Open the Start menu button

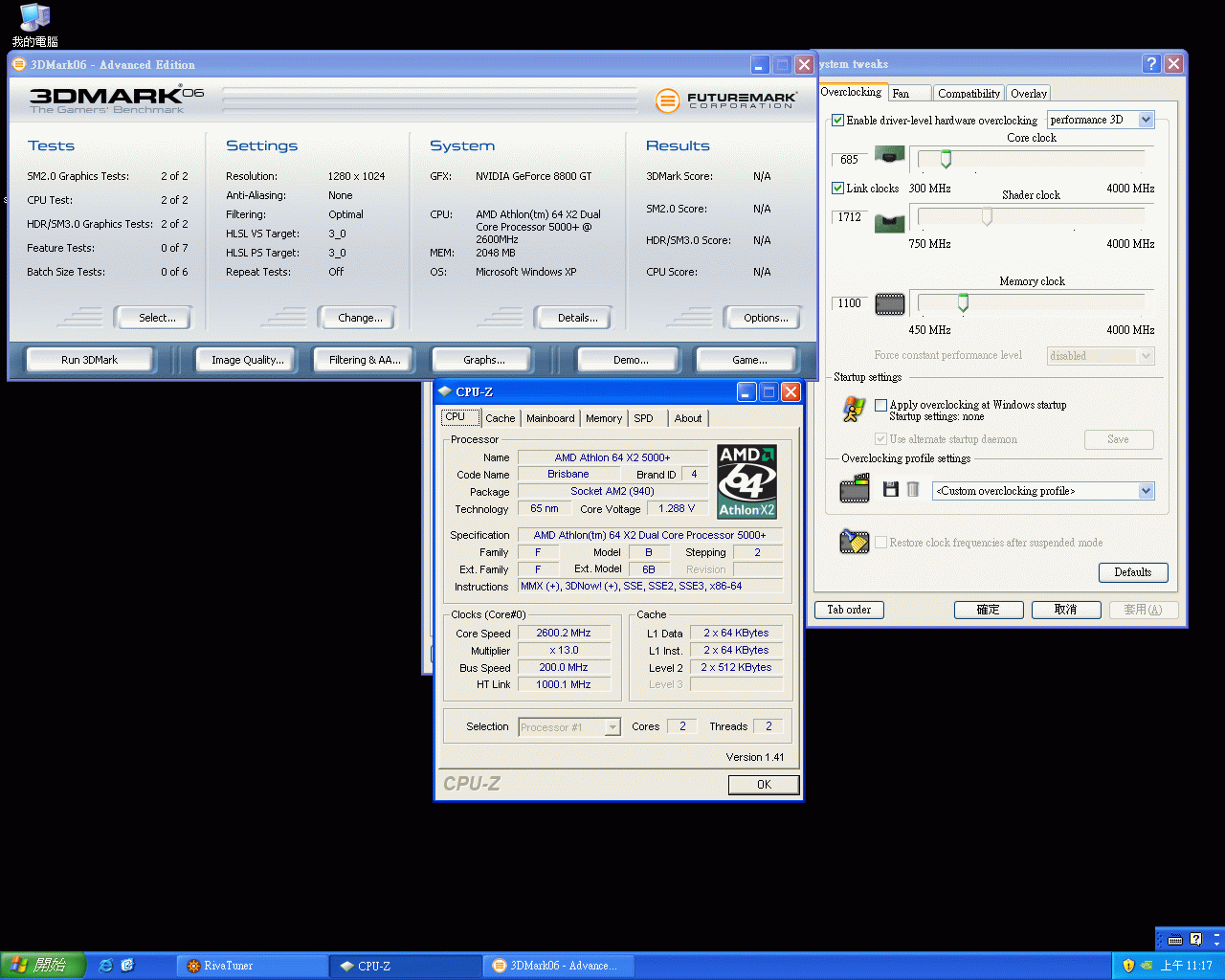tap(43, 966)
